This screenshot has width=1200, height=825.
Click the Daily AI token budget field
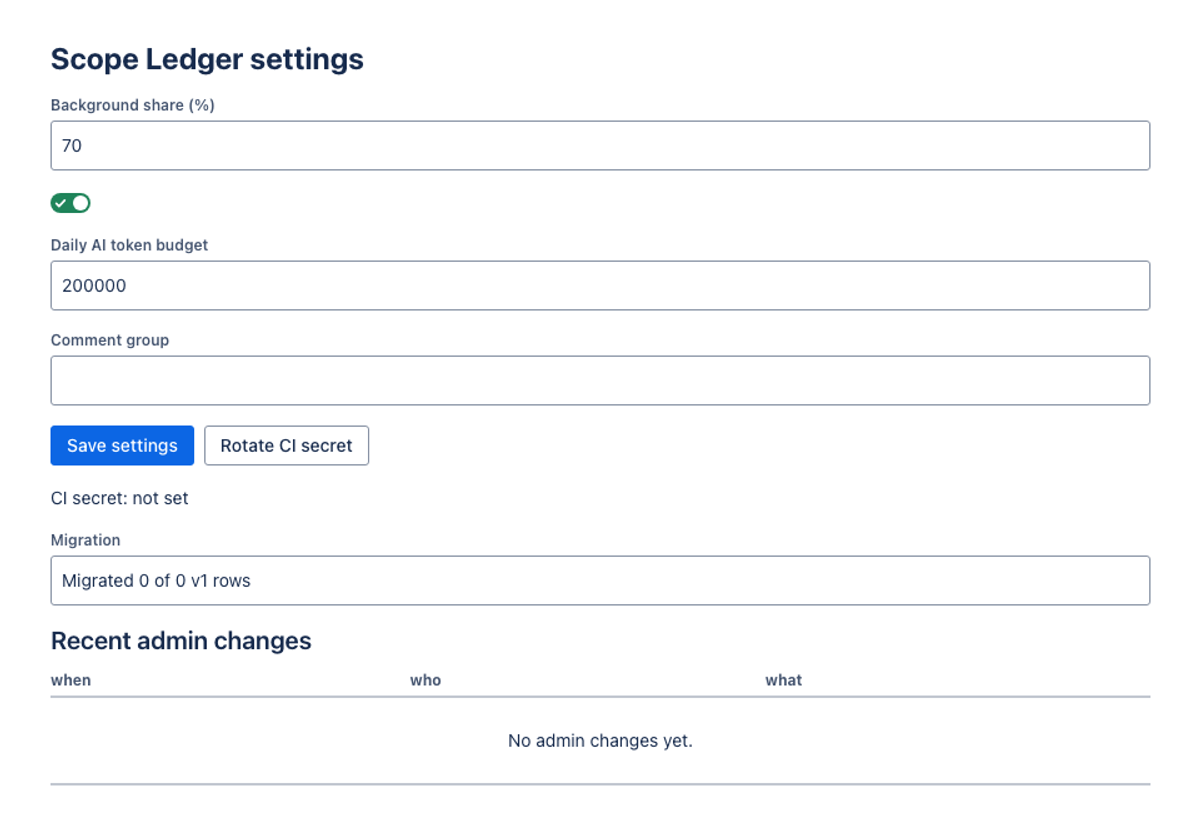(600, 285)
